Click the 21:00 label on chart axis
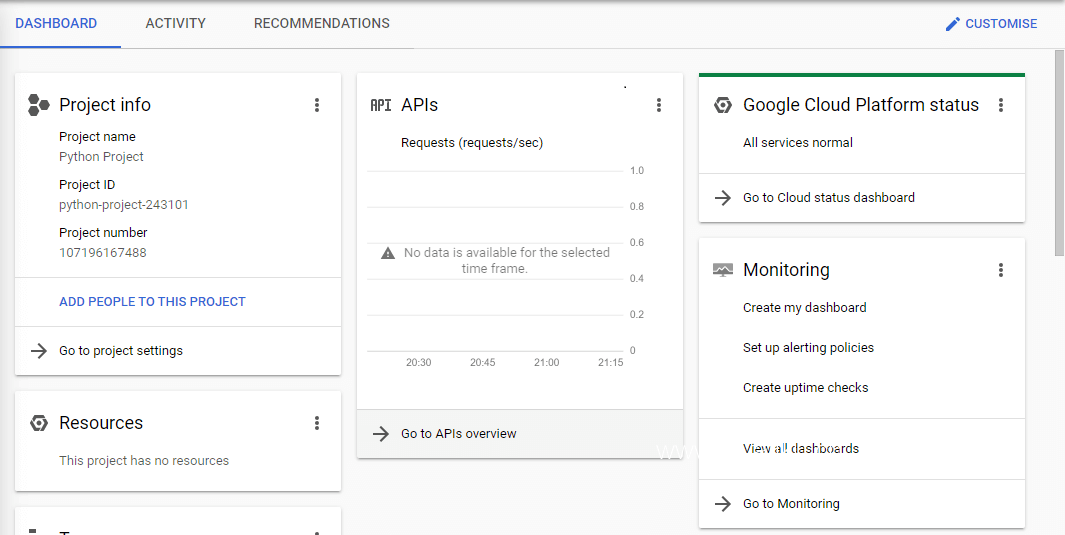The height and width of the screenshot is (535, 1065). (546, 363)
